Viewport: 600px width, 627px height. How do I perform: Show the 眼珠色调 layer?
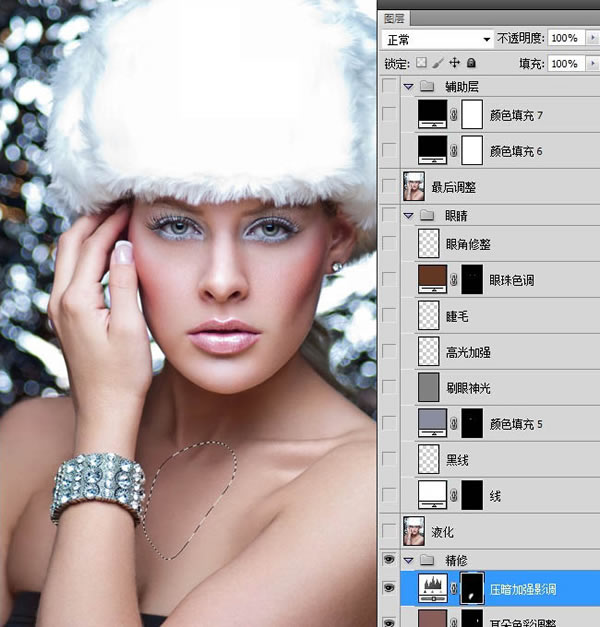(389, 279)
